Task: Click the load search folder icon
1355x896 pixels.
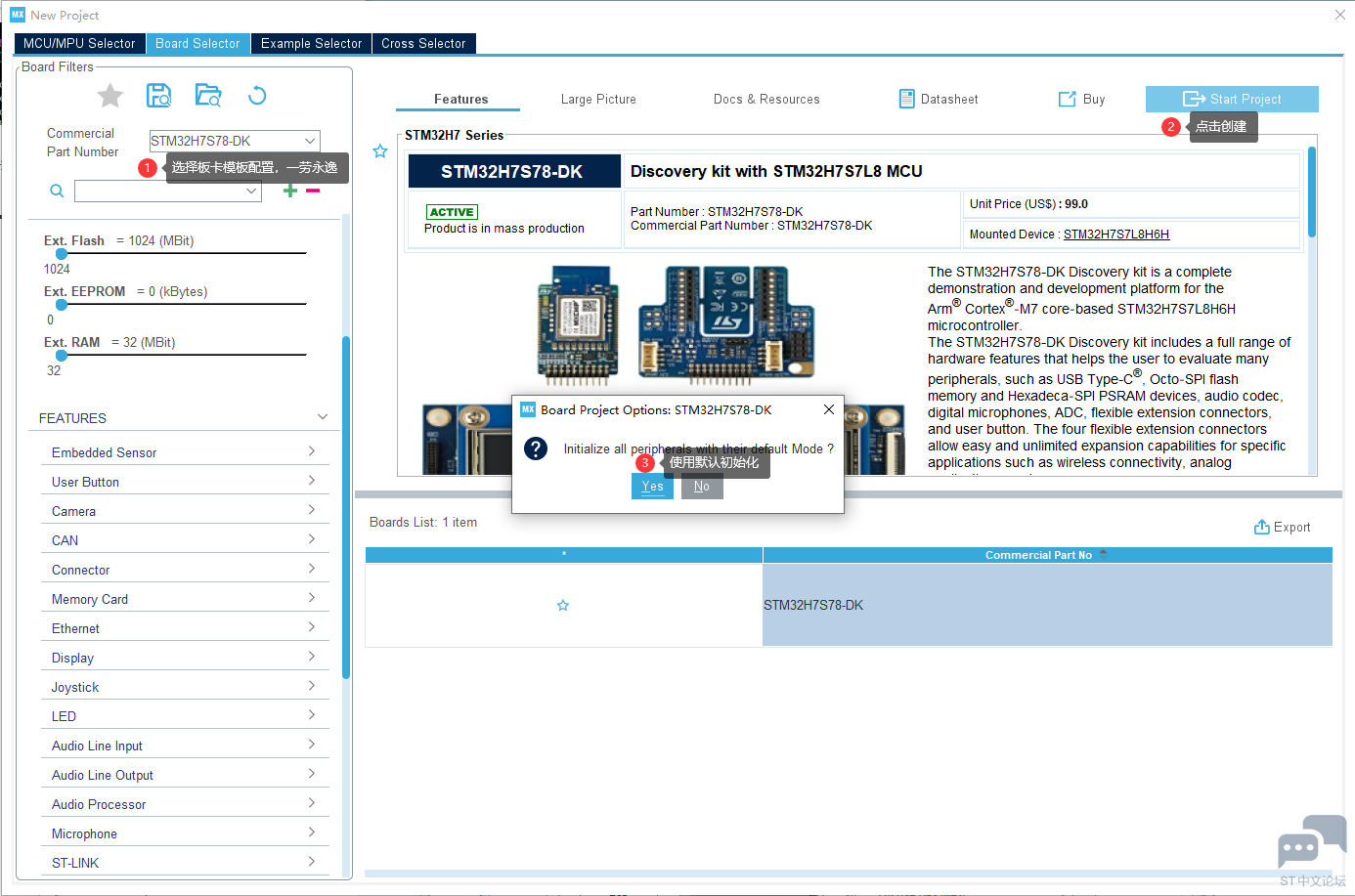Action: pos(208,95)
